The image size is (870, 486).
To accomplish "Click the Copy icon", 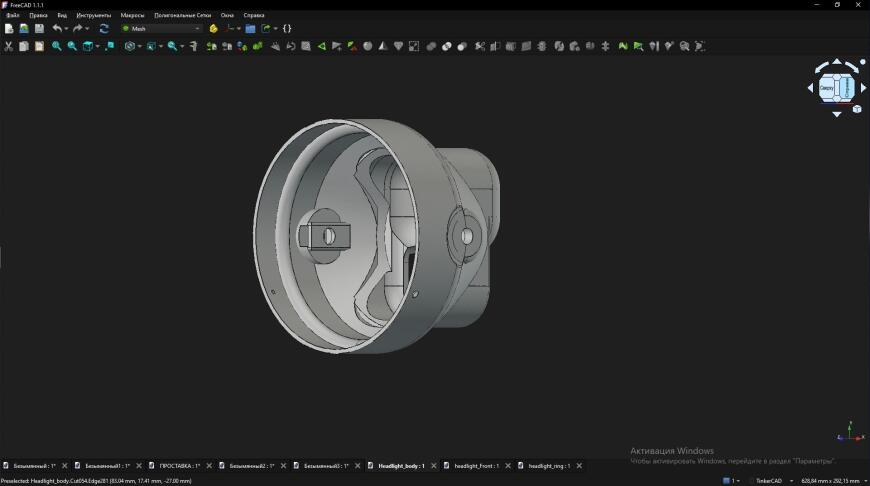I will point(24,46).
